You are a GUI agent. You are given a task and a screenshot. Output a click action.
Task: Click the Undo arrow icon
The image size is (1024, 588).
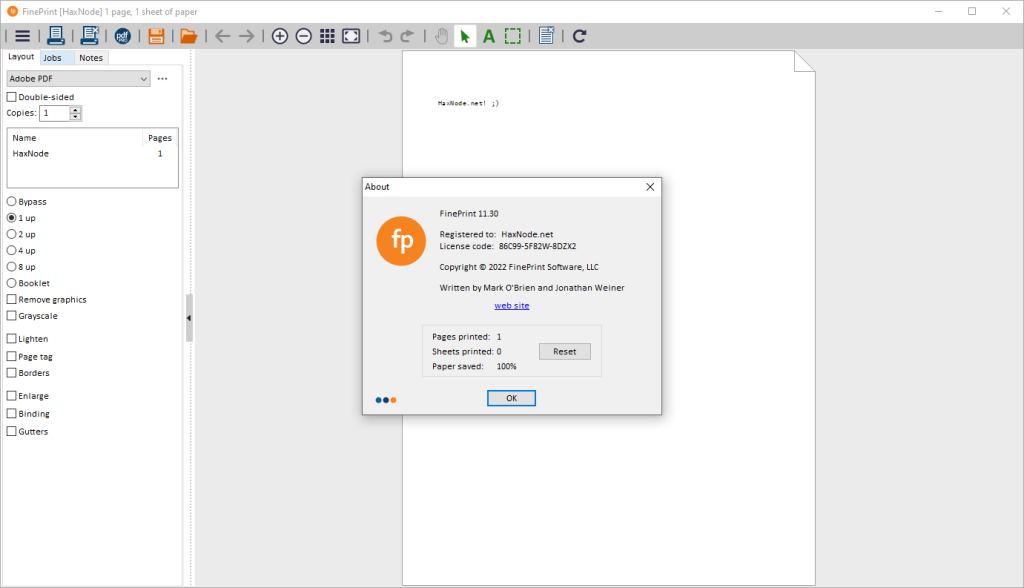click(x=385, y=37)
